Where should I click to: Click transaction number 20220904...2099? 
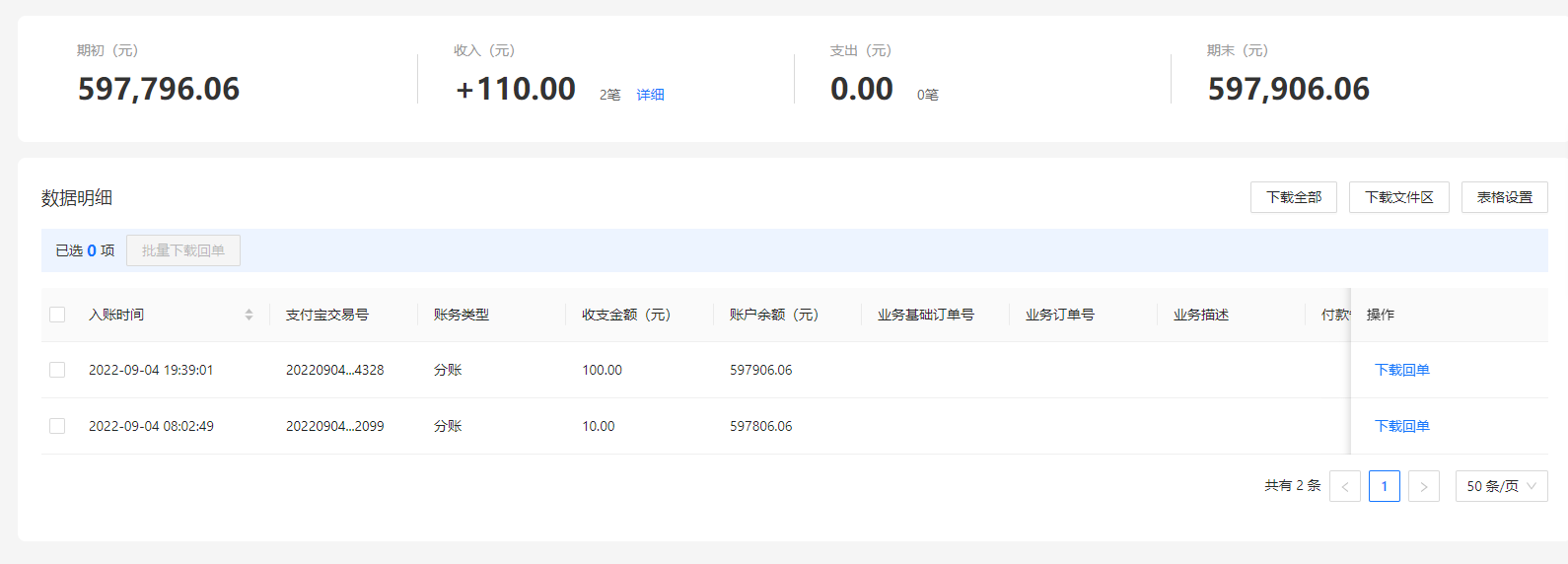click(335, 426)
